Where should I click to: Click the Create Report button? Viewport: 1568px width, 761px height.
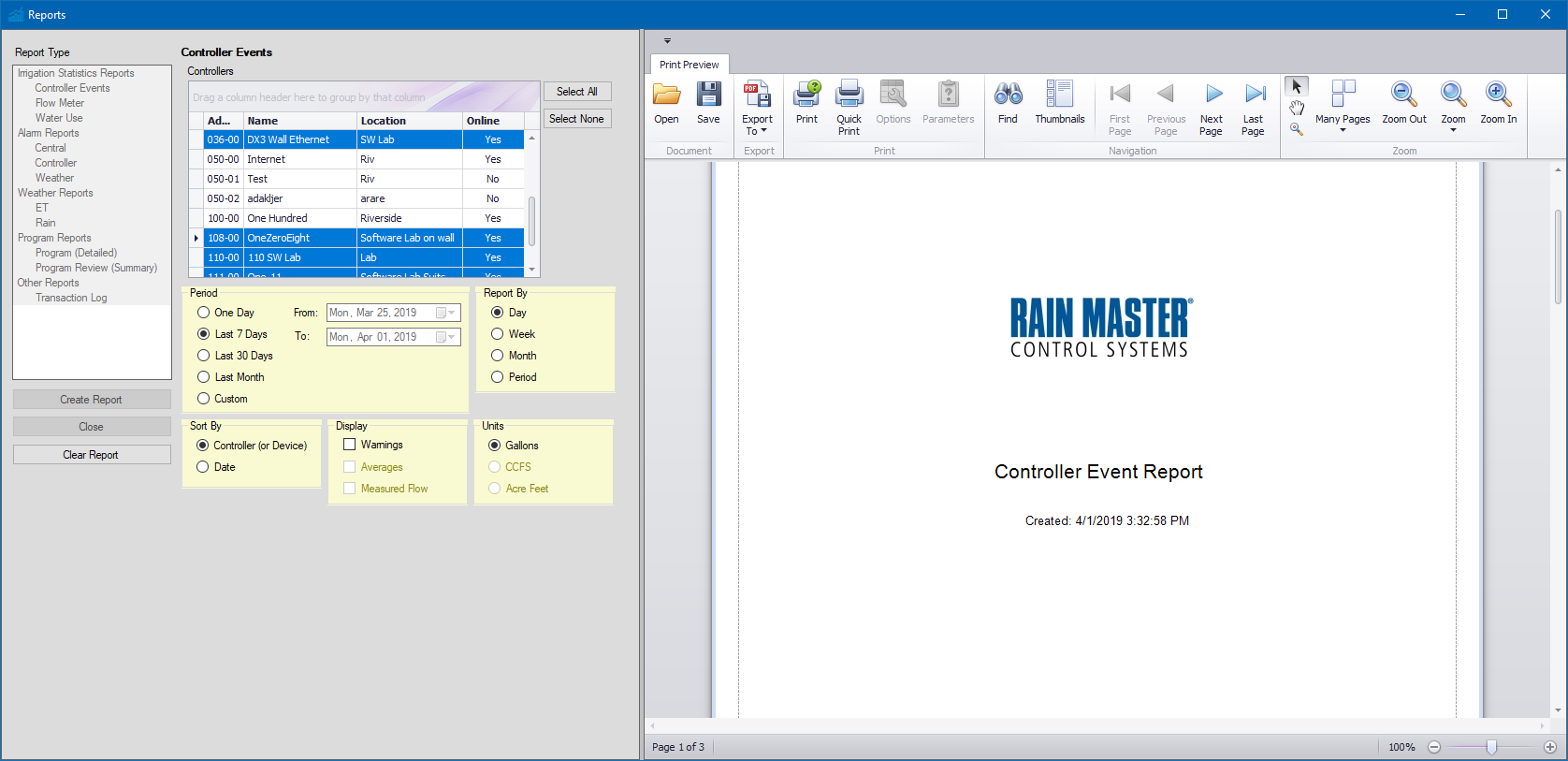point(92,400)
